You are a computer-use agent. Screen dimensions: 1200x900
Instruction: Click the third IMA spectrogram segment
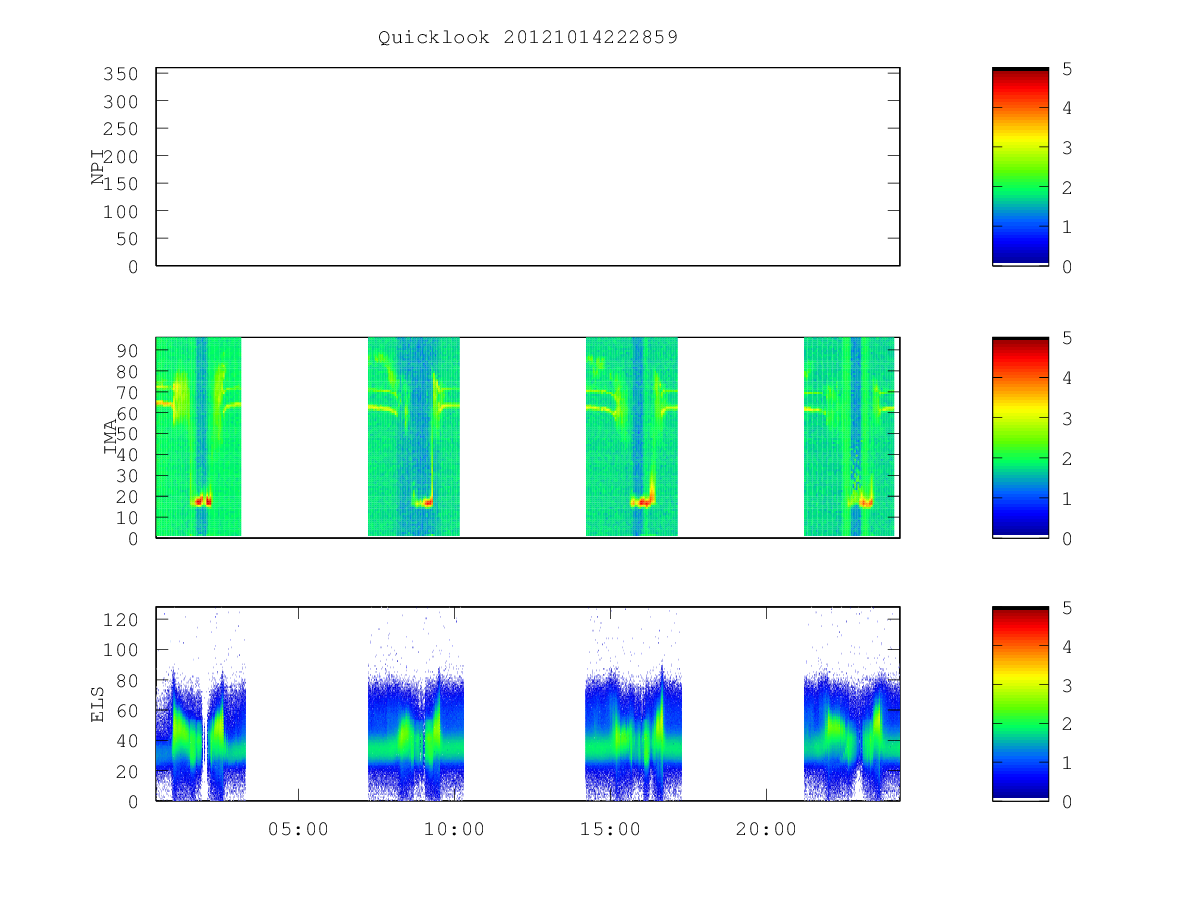(x=632, y=437)
